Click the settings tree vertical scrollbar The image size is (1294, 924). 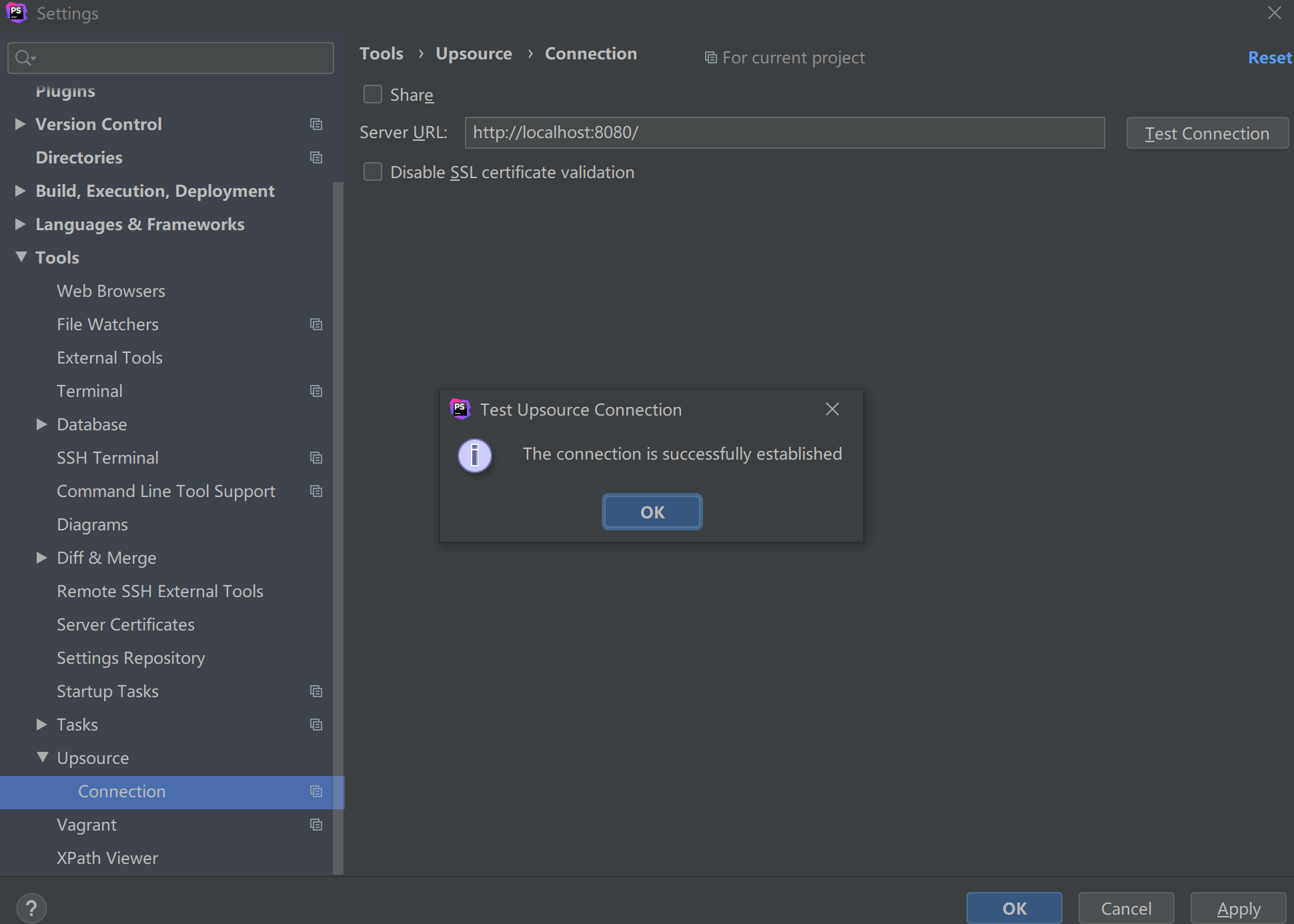pyautogui.click(x=338, y=527)
